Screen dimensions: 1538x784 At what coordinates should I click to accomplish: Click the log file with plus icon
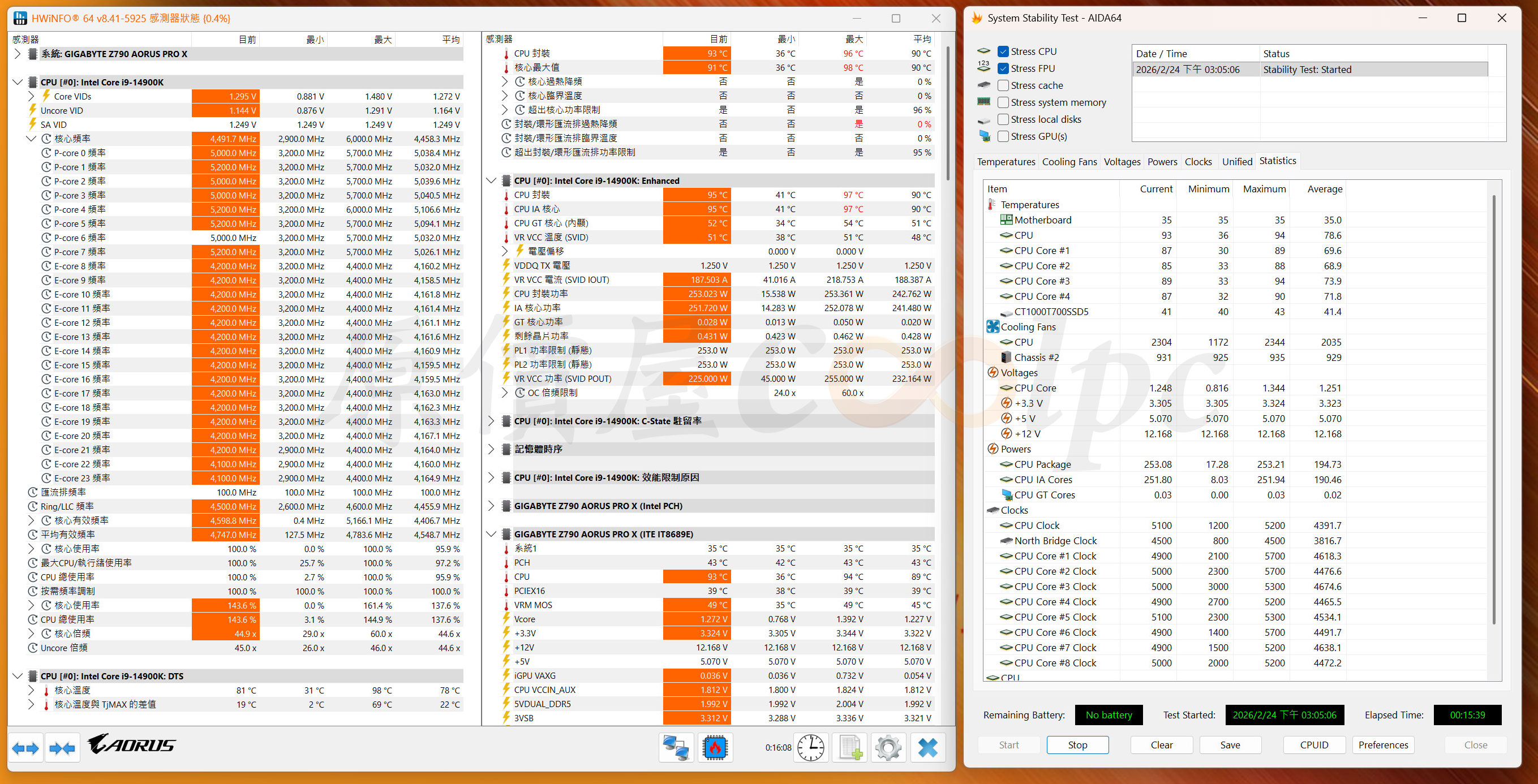click(x=850, y=748)
